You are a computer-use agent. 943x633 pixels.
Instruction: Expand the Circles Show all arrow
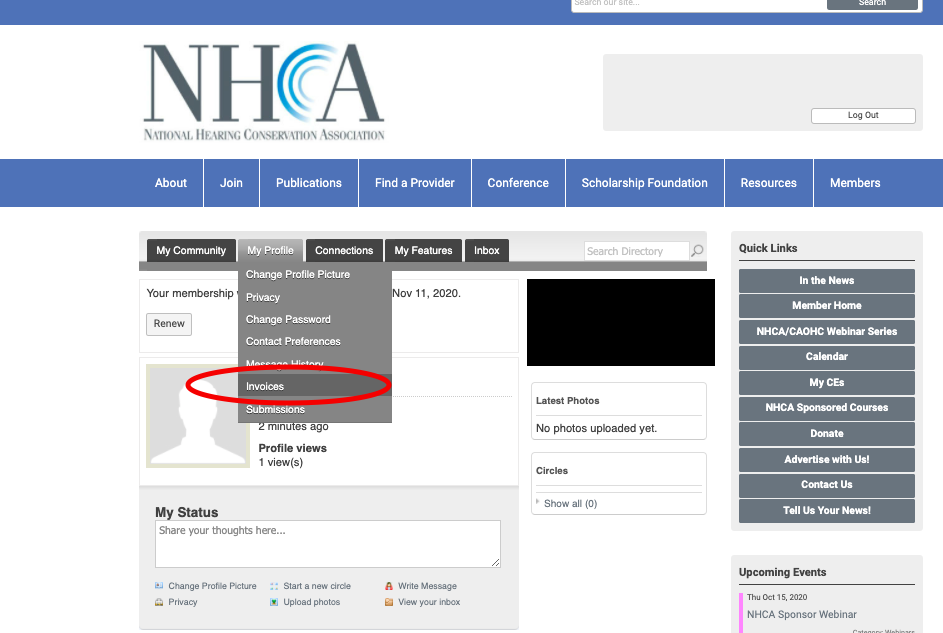538,501
